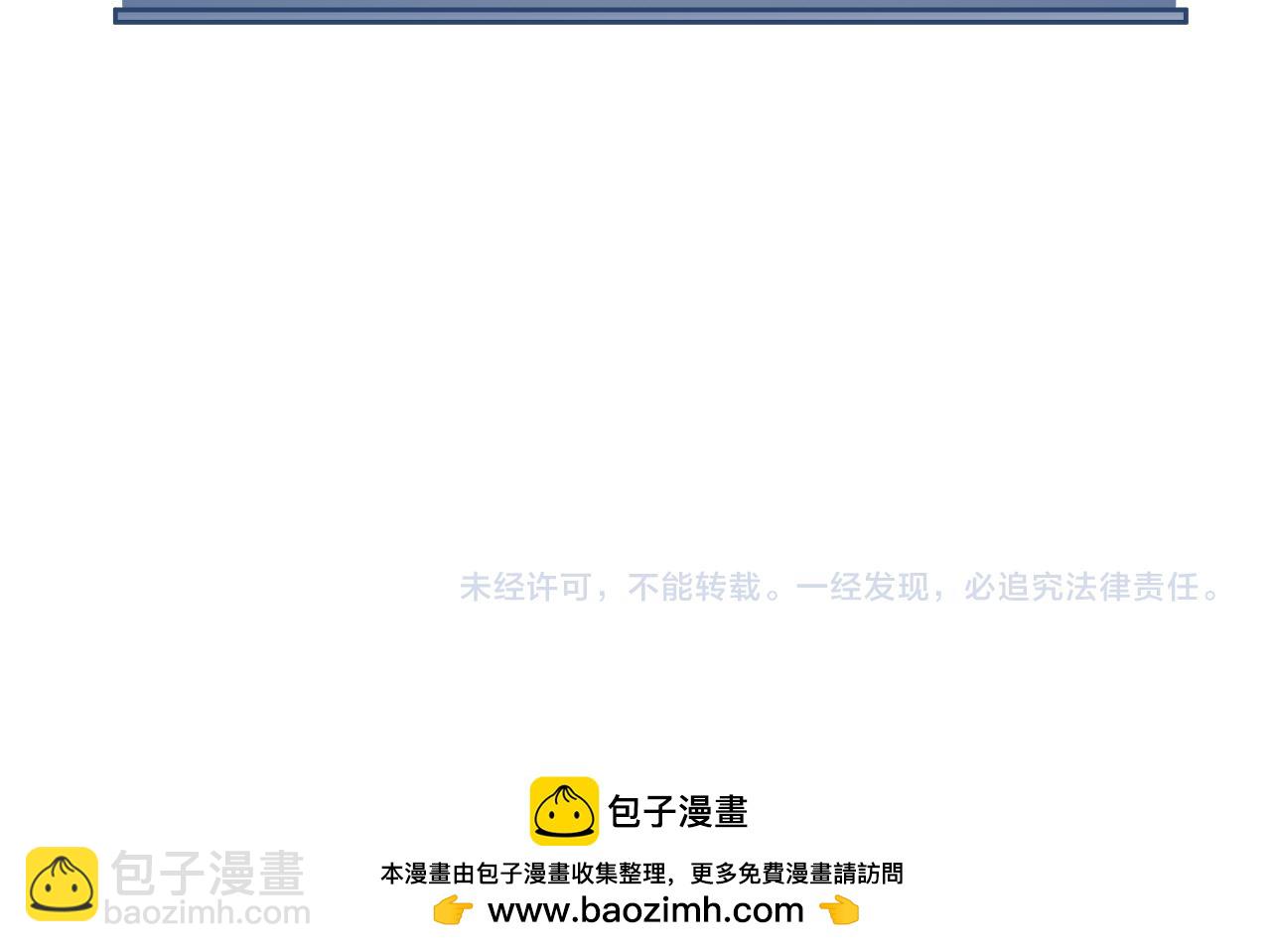Open the www.baozimh.com link

pos(645,910)
